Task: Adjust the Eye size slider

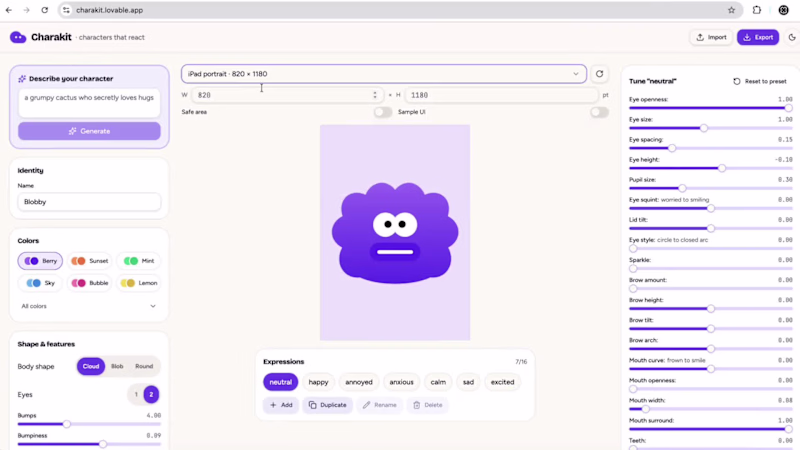Action: pos(711,128)
